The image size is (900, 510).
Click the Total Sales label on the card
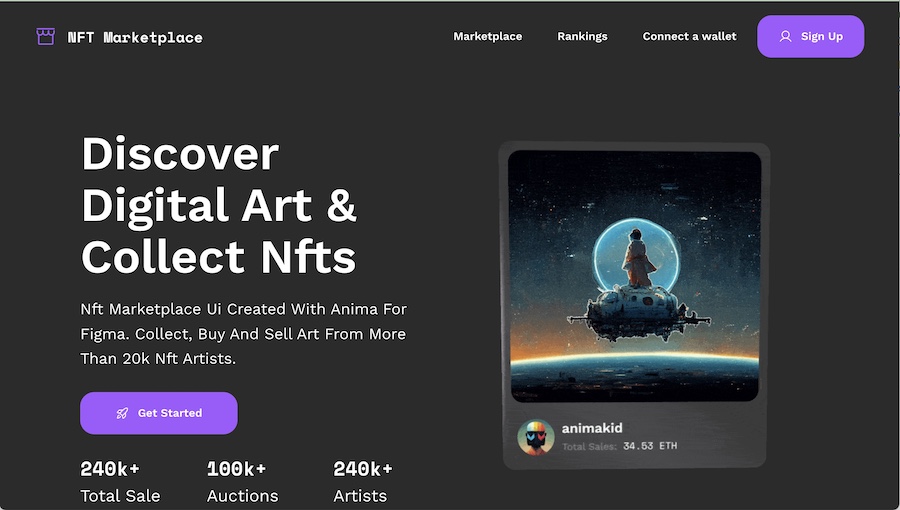click(x=589, y=446)
